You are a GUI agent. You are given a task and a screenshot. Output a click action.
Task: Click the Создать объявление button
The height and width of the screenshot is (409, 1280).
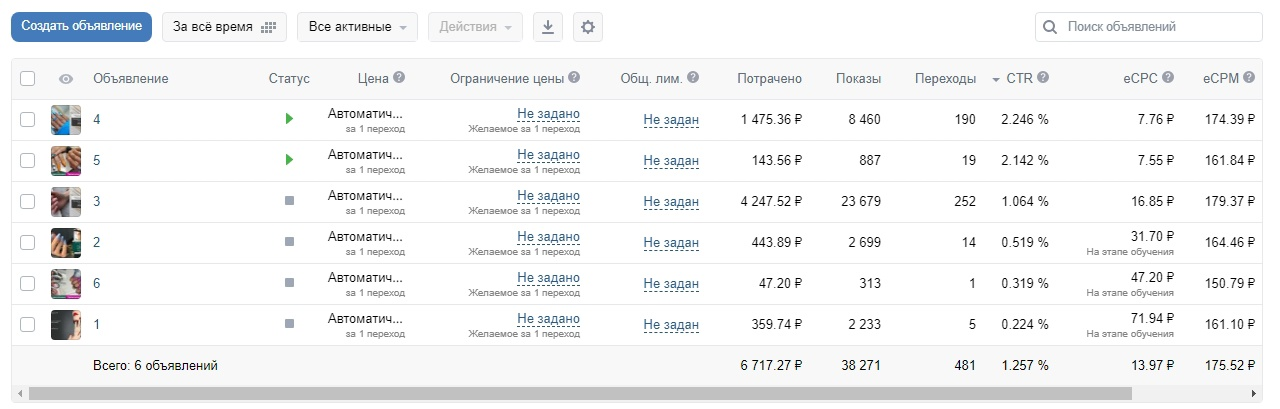(81, 27)
